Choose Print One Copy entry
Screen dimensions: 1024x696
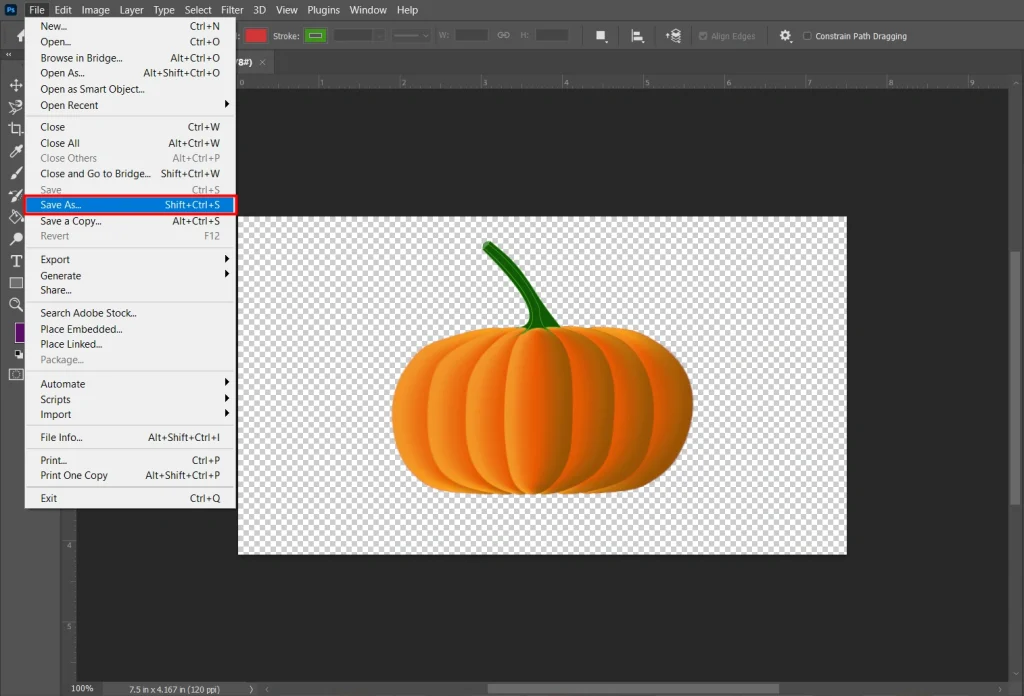click(130, 475)
